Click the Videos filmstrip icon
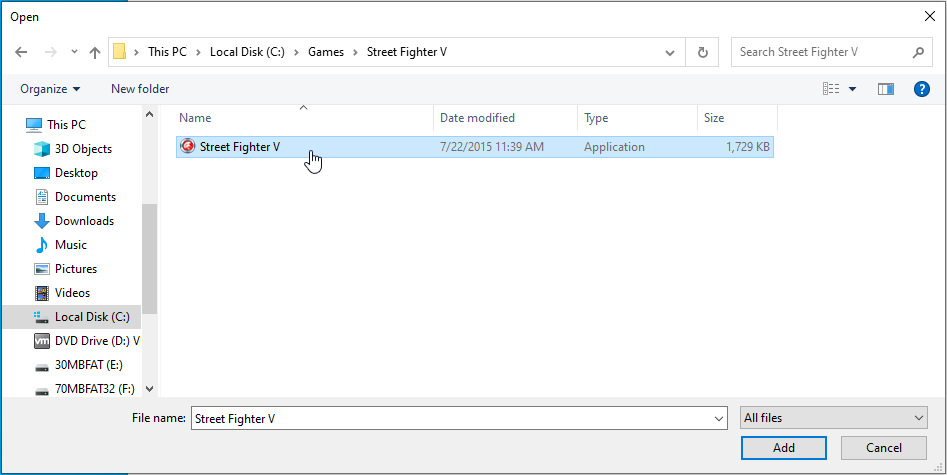Screen dimensions: 947x475 42,293
